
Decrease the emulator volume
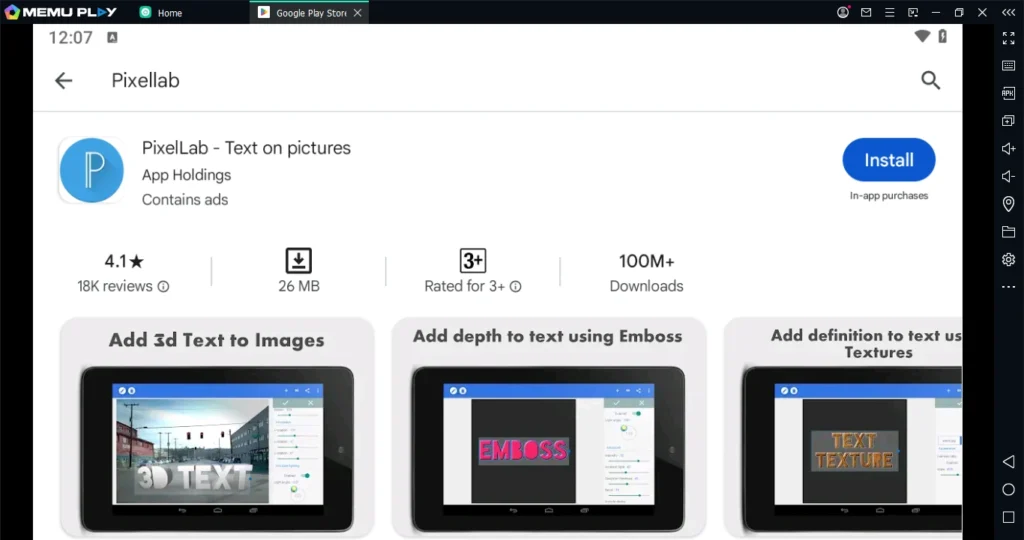1008,176
